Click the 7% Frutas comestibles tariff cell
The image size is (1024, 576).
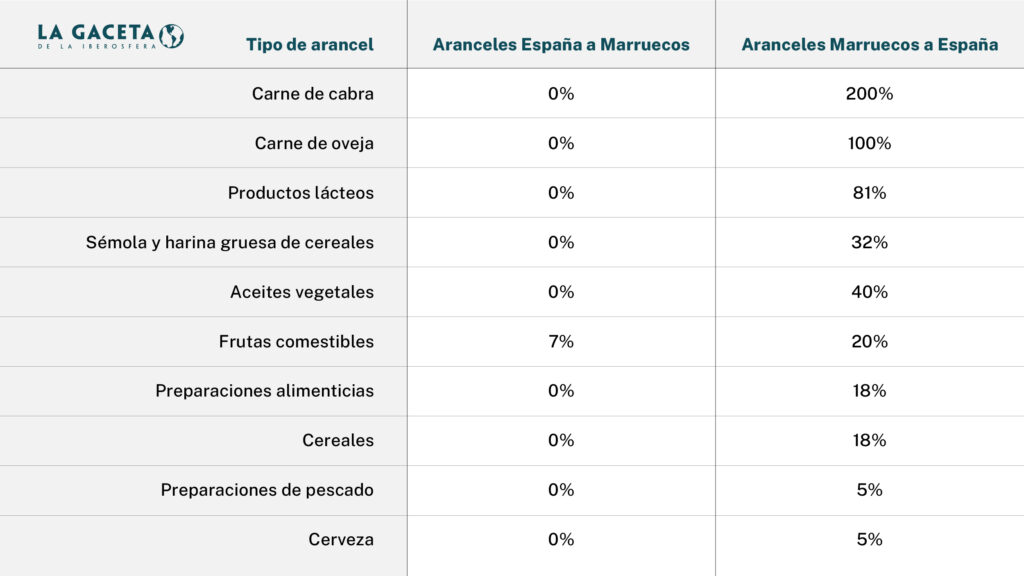[x=561, y=342]
